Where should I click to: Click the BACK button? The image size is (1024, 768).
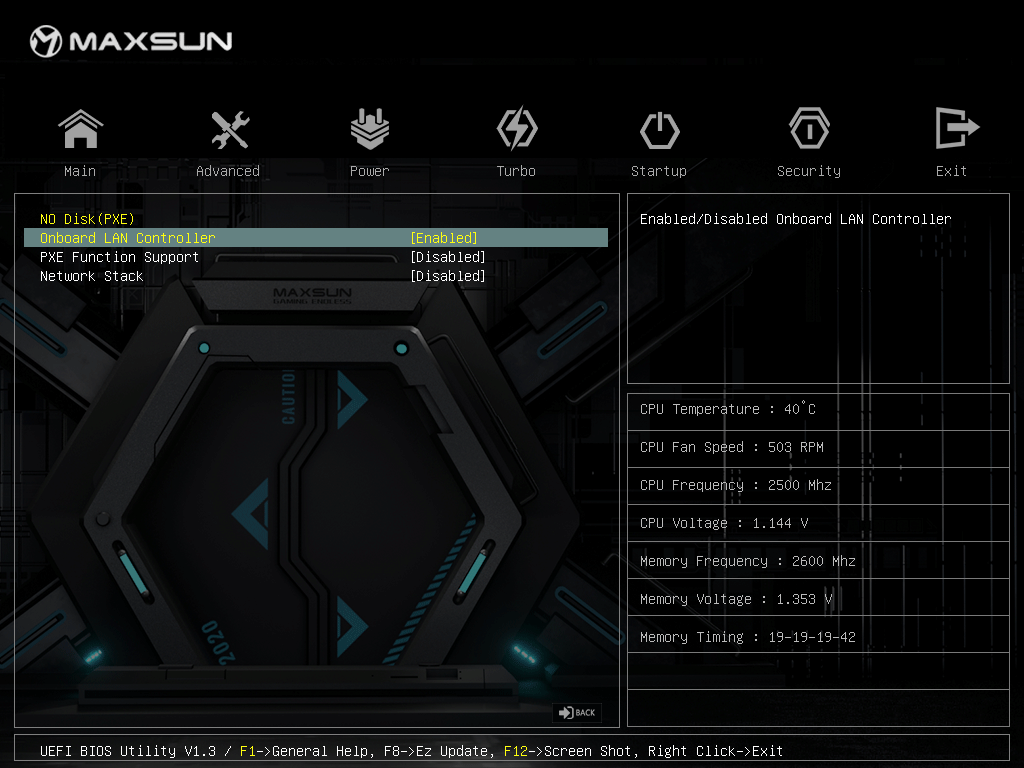[577, 712]
